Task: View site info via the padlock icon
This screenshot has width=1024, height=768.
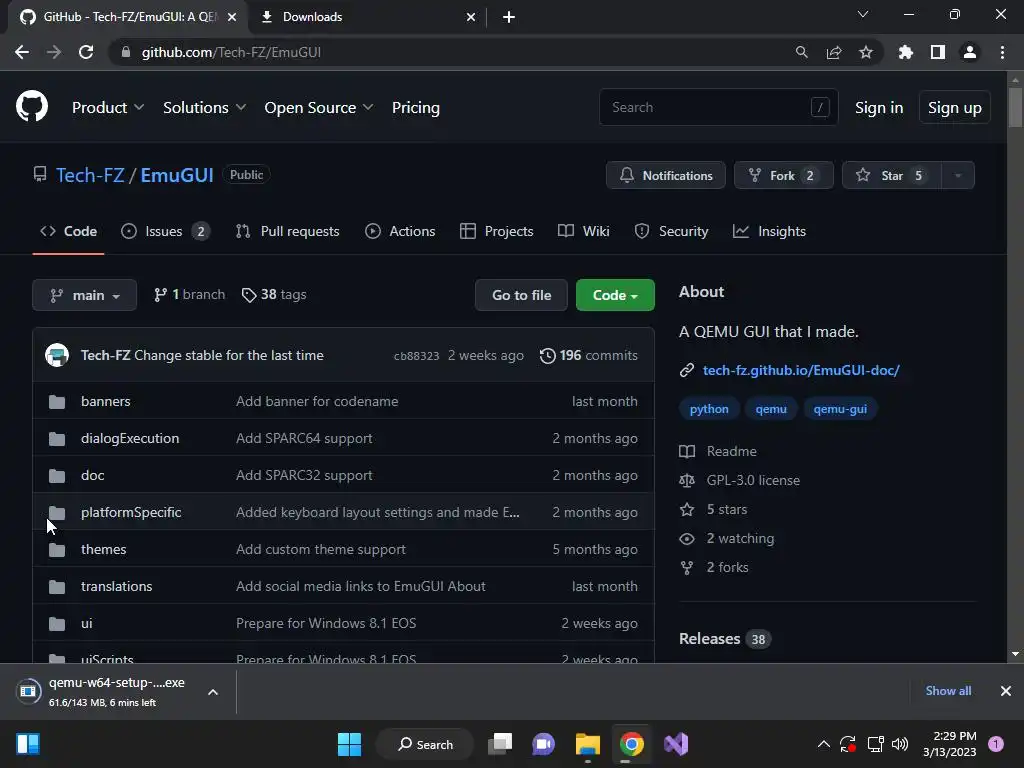Action: coord(126,52)
